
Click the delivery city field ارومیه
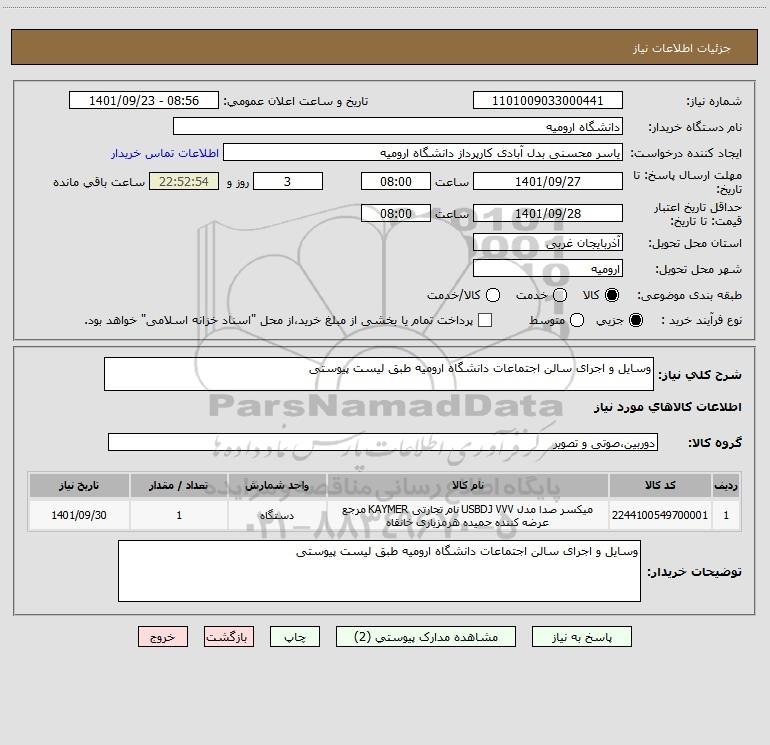pyautogui.click(x=548, y=268)
